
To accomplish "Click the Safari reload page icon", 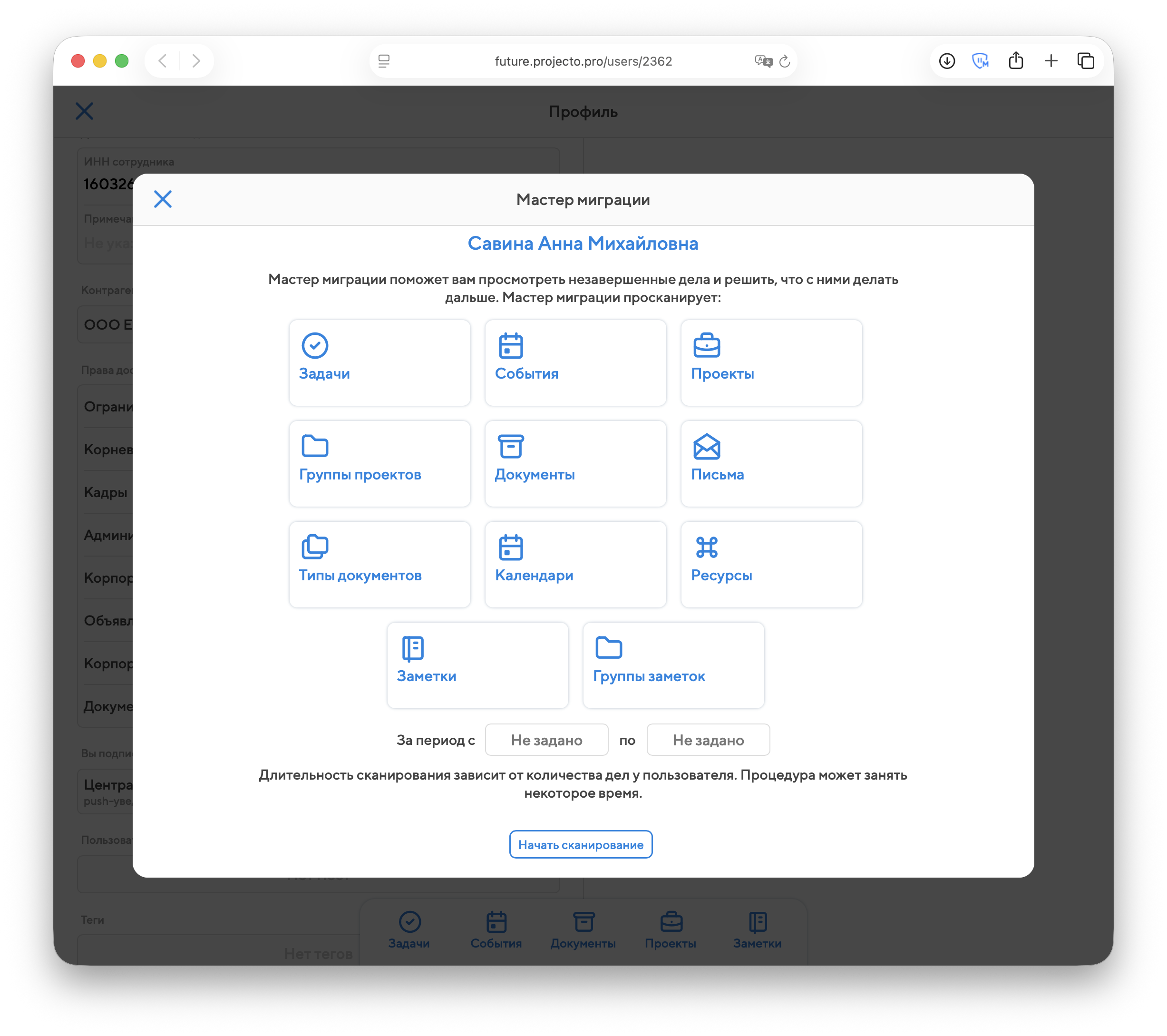I will pyautogui.click(x=785, y=61).
